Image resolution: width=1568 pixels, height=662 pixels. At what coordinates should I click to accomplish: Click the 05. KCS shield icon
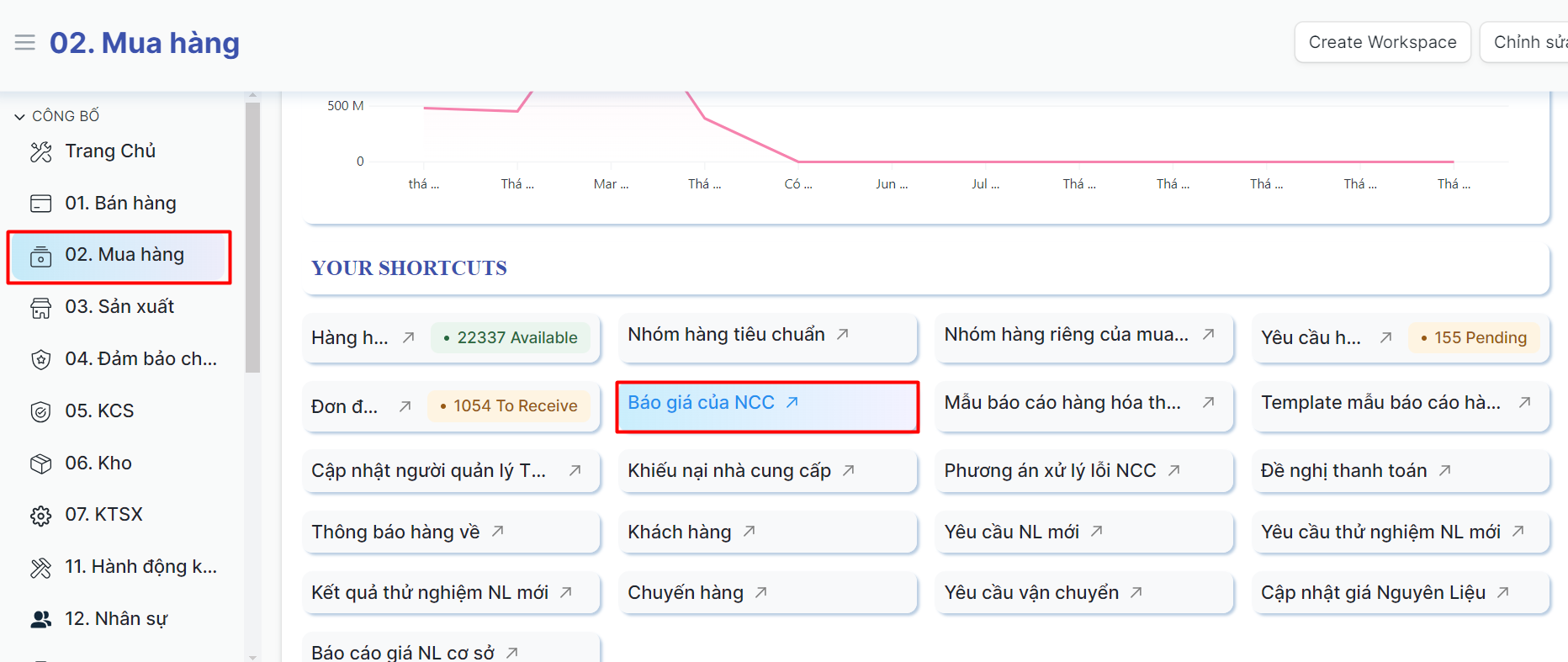[40, 411]
